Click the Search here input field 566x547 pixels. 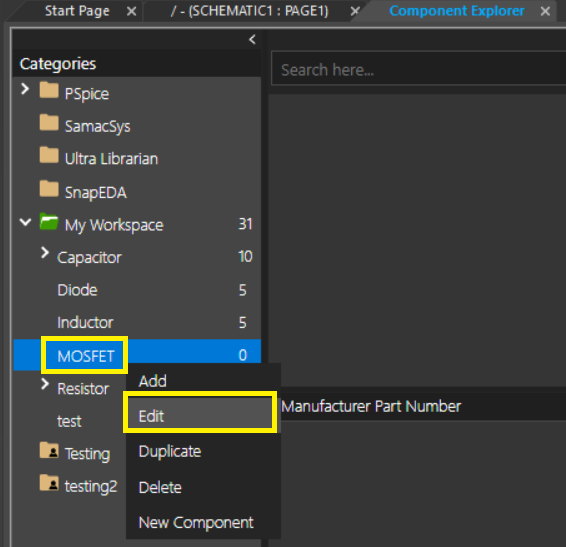[x=419, y=69]
